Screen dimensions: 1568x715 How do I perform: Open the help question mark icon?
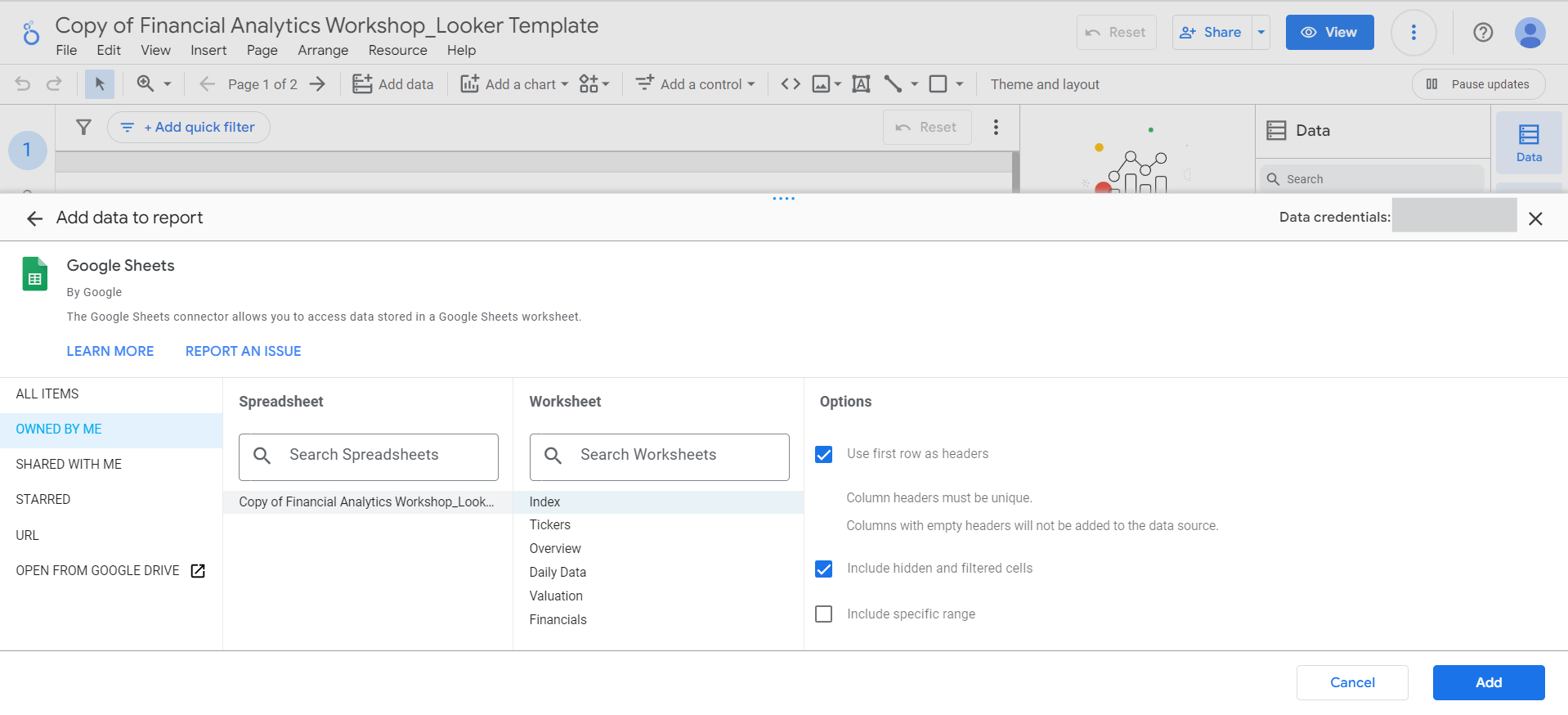(x=1483, y=32)
